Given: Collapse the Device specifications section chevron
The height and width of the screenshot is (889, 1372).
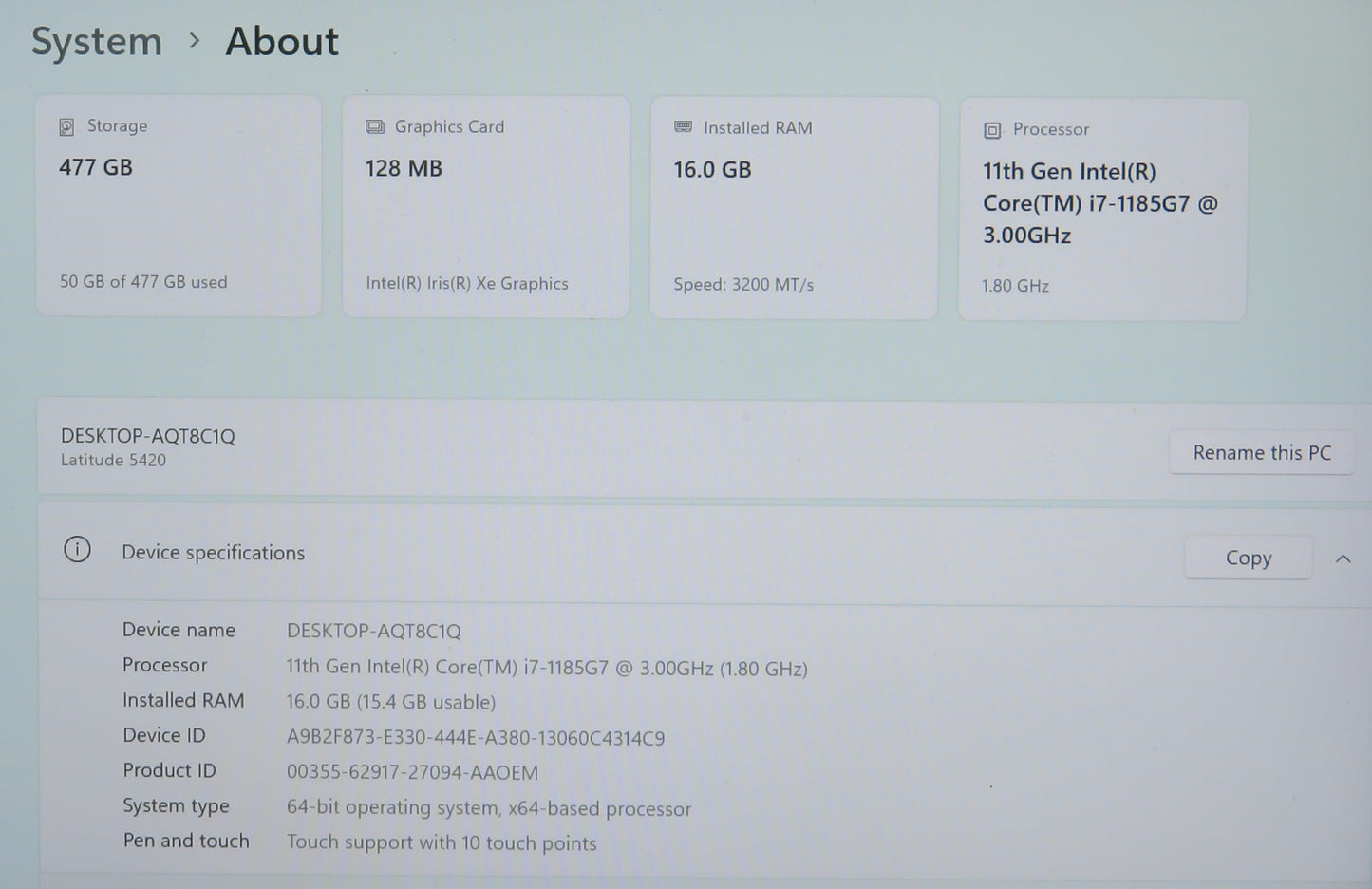Looking at the screenshot, I should (x=1343, y=558).
